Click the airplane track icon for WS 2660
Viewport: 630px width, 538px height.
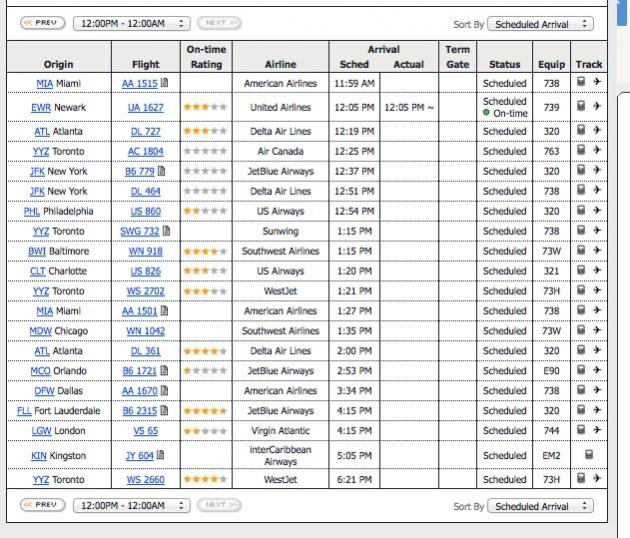(598, 481)
